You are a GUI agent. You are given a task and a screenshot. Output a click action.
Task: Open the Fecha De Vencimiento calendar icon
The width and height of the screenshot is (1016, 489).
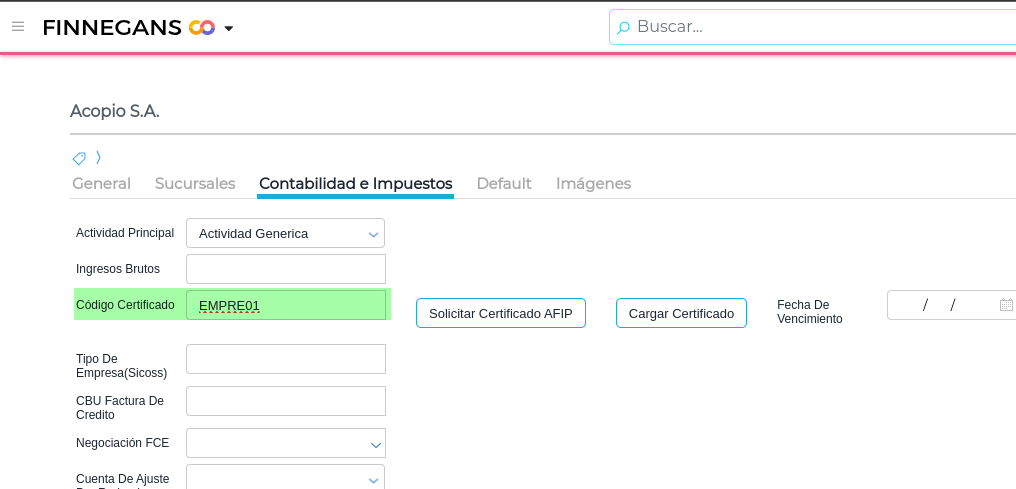[1005, 305]
